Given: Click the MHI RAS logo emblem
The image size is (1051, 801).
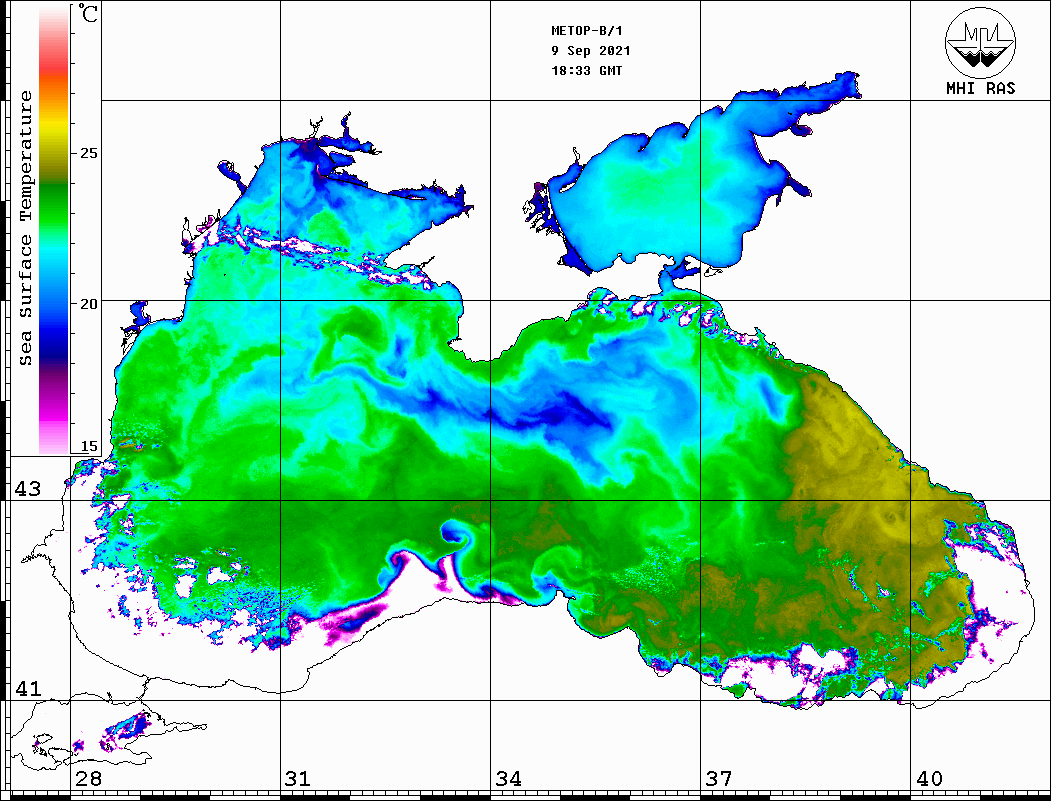Looking at the screenshot, I should [x=980, y=42].
